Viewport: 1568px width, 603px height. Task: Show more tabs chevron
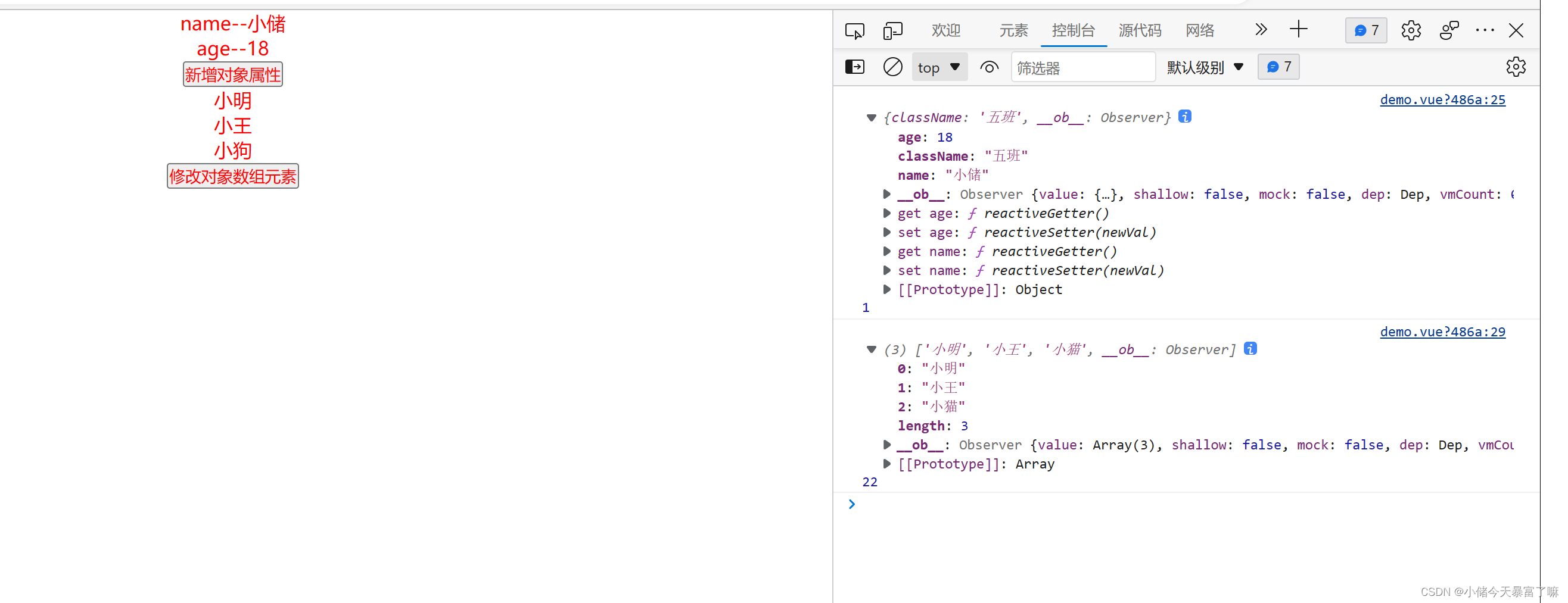tap(1261, 29)
